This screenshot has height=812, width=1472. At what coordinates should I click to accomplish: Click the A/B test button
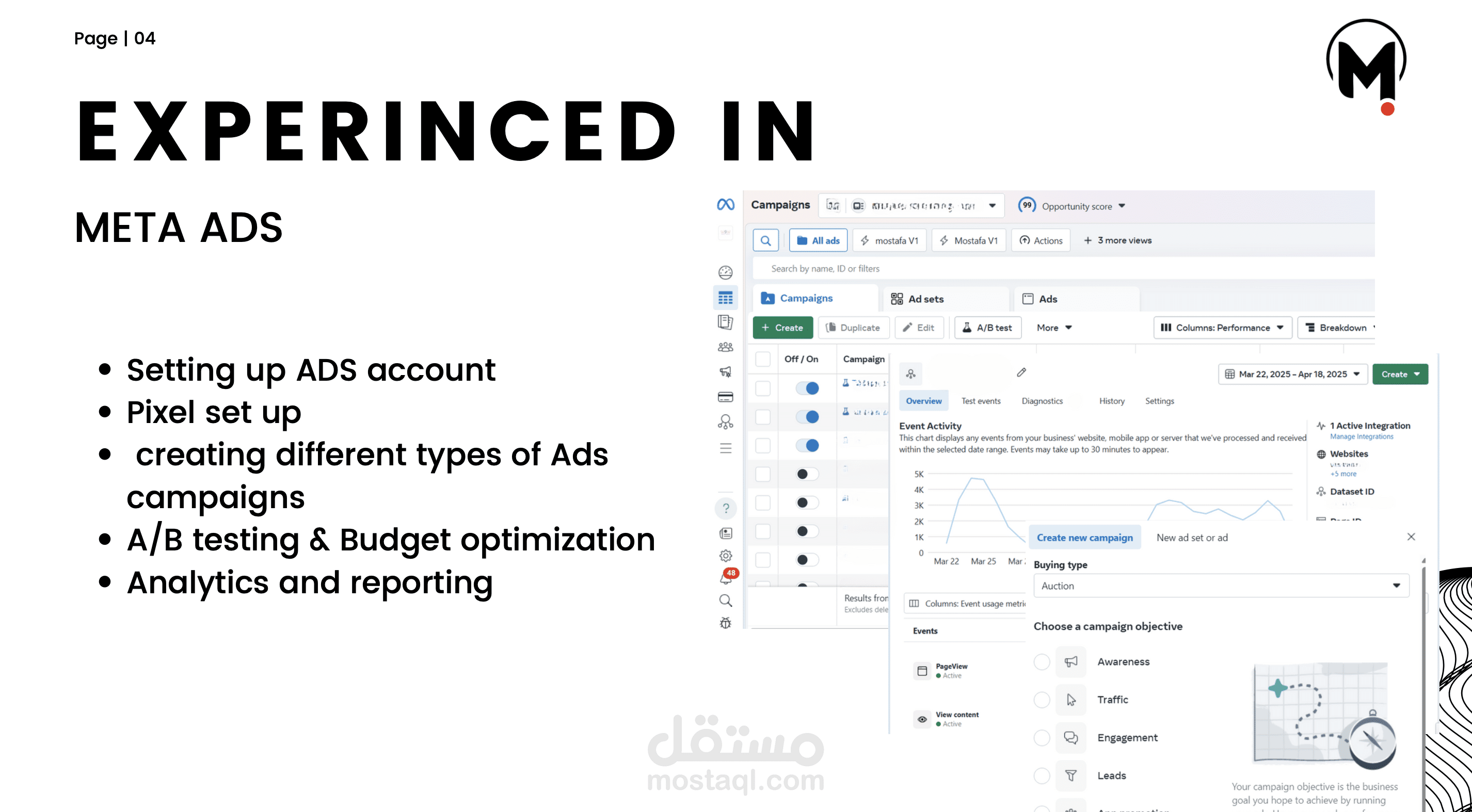point(987,328)
